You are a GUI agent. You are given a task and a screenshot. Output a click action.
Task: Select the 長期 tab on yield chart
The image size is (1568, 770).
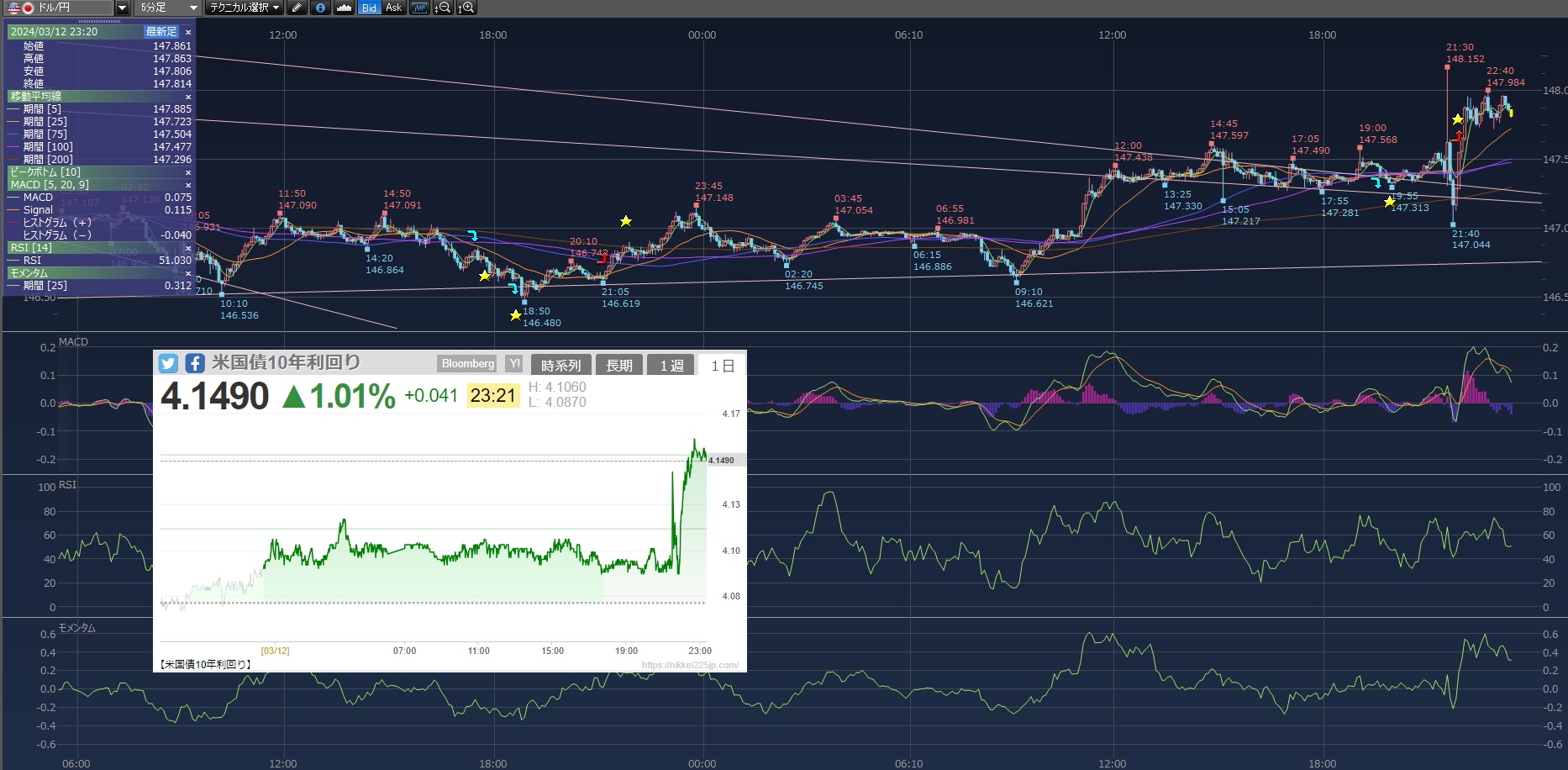(619, 366)
